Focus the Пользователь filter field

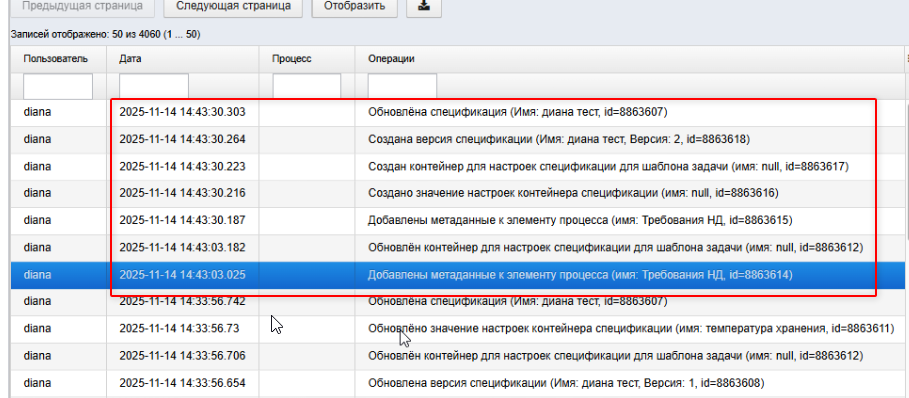[58, 86]
